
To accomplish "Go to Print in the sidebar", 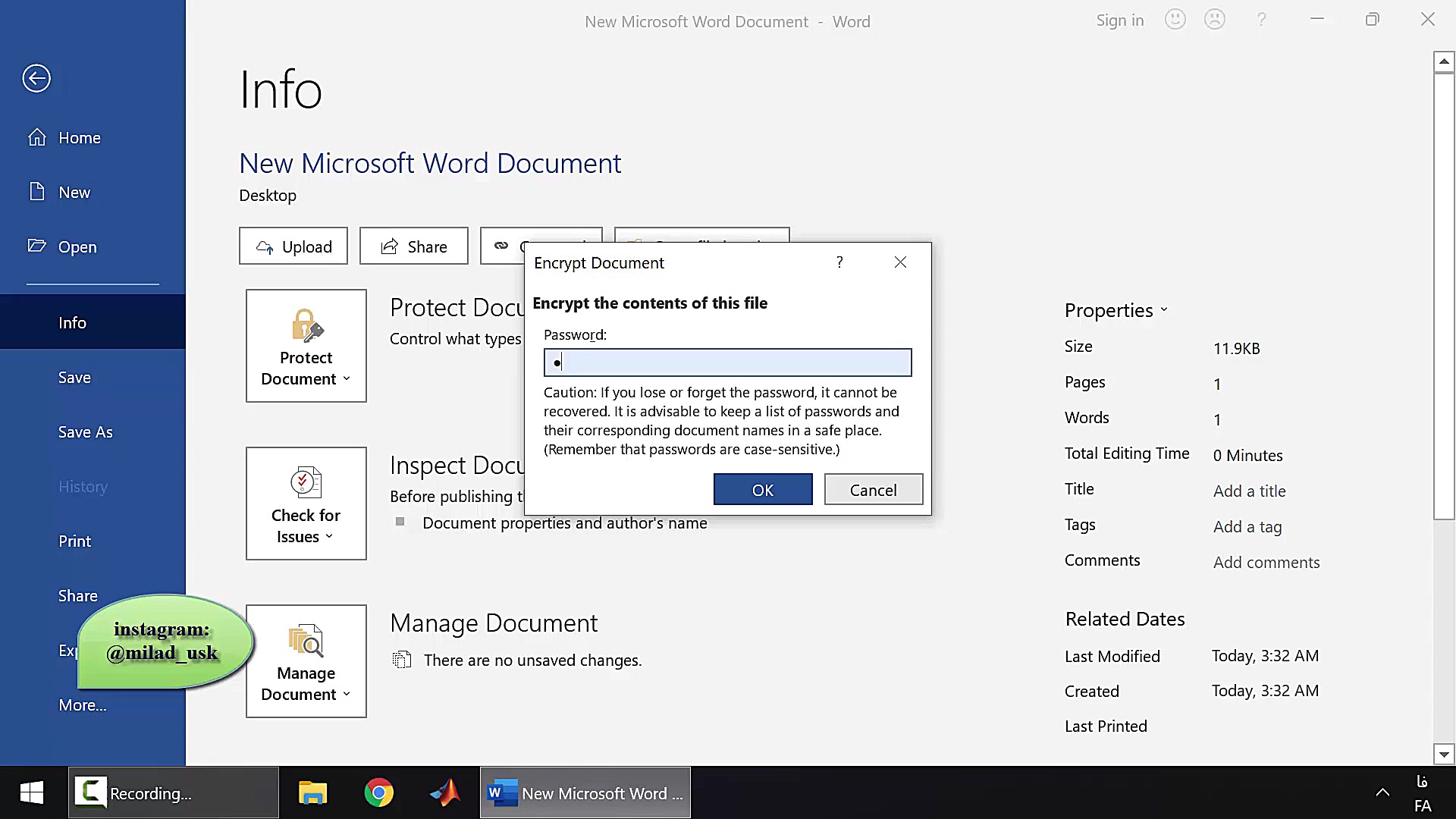I will pyautogui.click(x=74, y=541).
